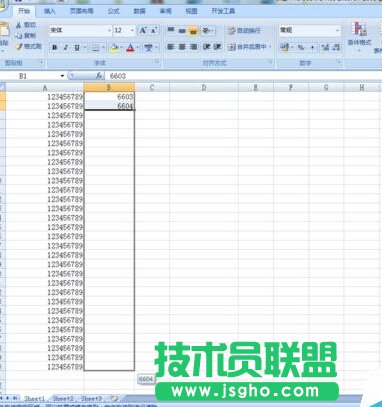Toggle Bottom Align for the cell

[193, 31]
